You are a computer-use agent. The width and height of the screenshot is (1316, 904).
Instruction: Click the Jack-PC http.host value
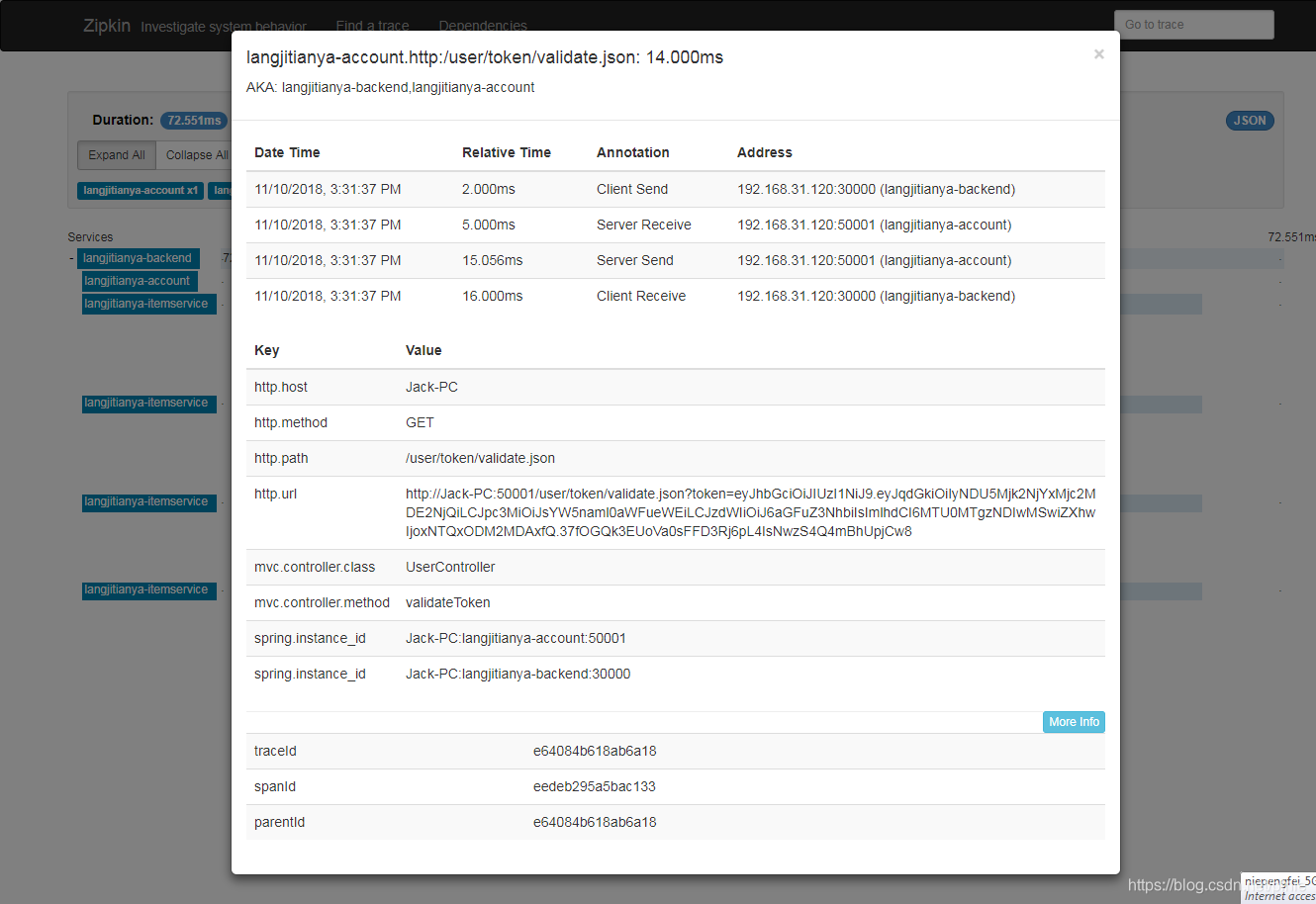click(431, 387)
